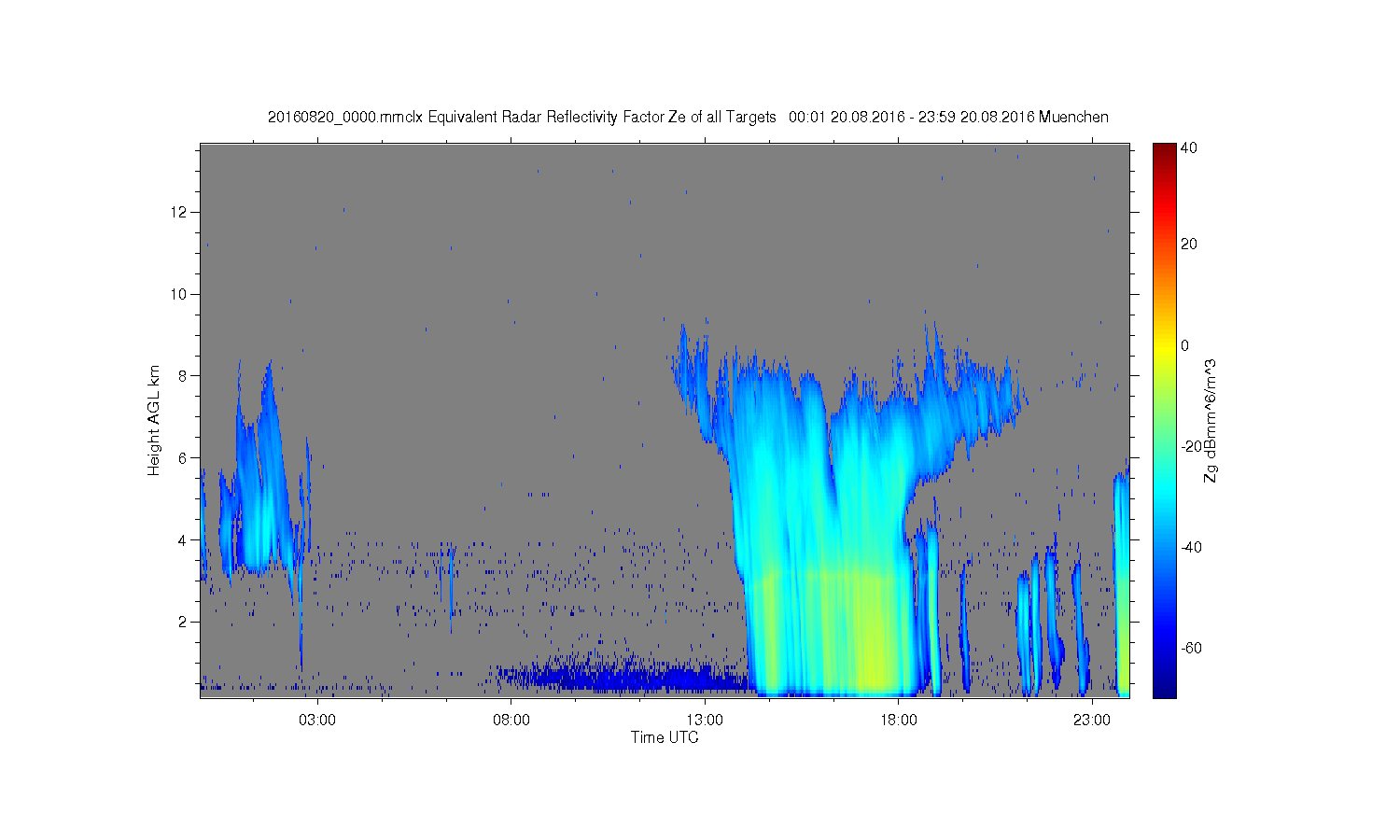1400x840 pixels.
Task: Click the dark blue bottom of the colorbar
Action: click(1164, 689)
